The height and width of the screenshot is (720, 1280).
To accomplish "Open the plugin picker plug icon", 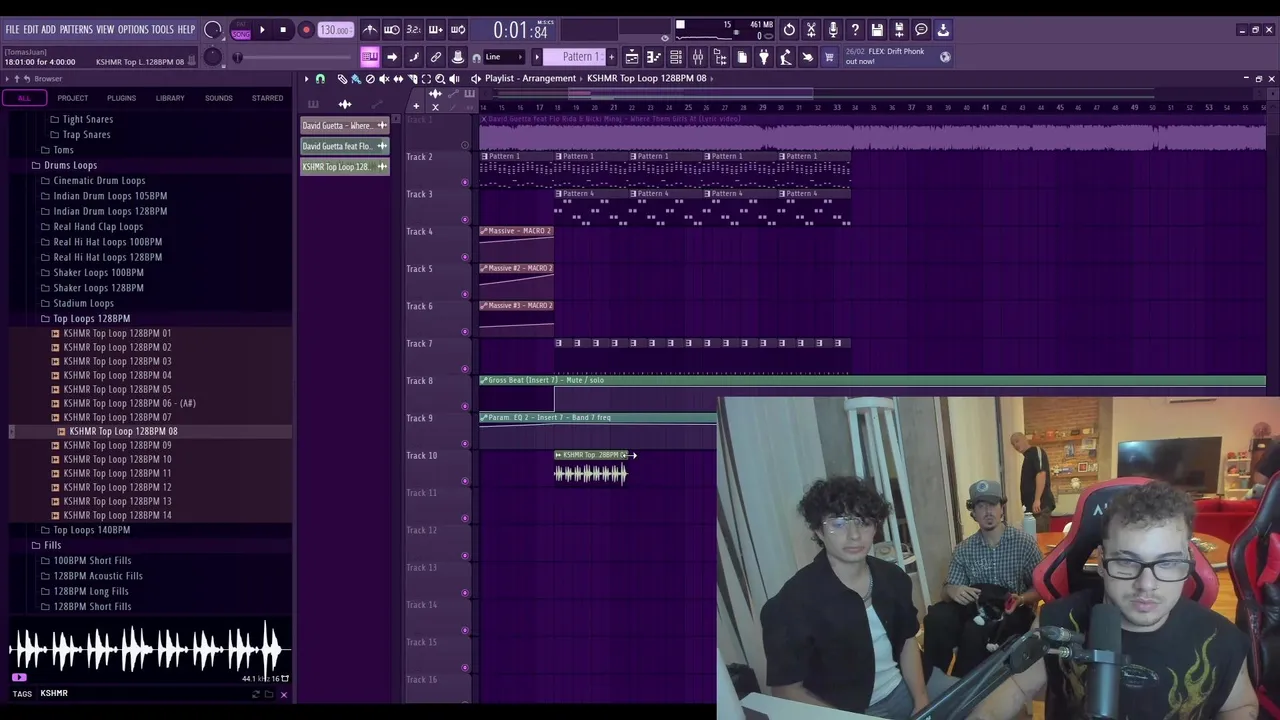I will (764, 57).
